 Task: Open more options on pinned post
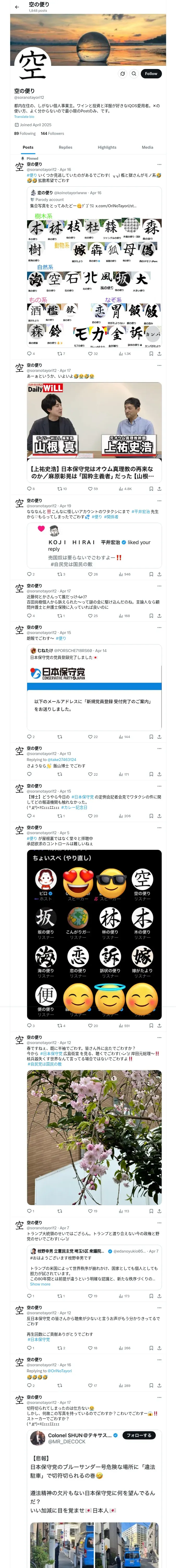coord(160,164)
